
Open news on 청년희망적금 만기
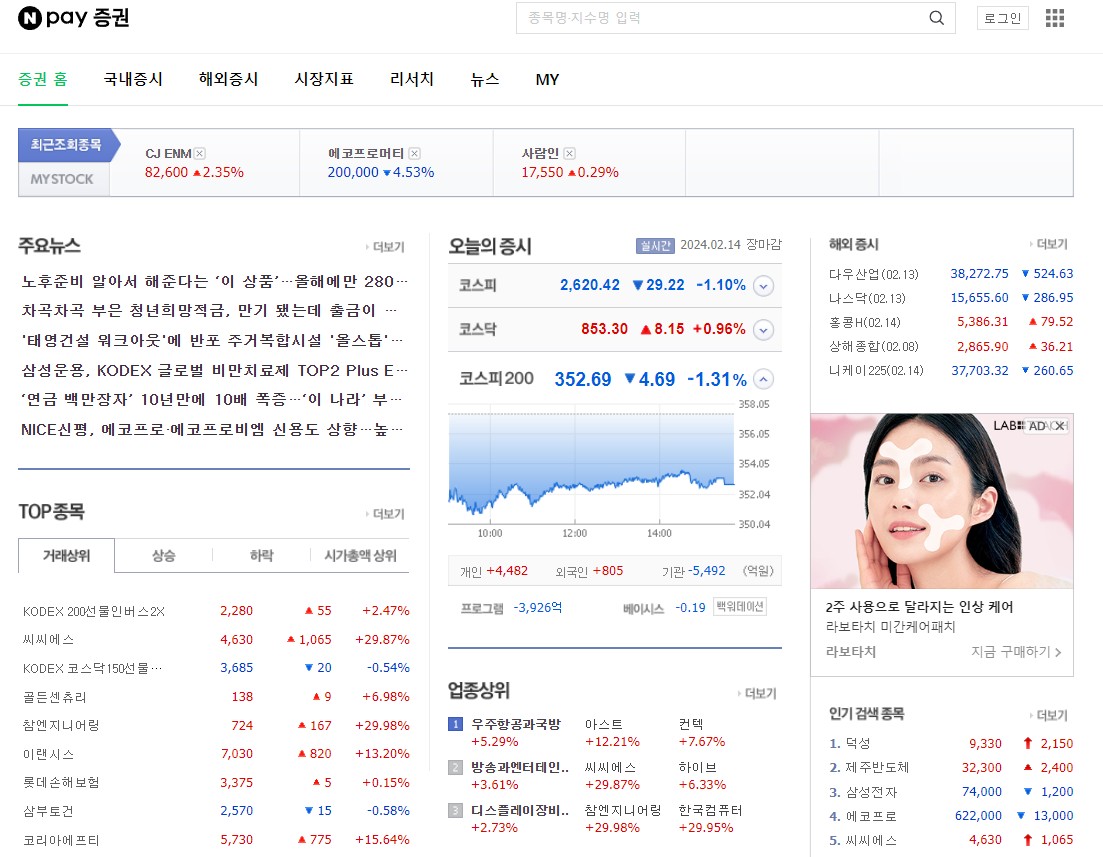(x=209, y=310)
